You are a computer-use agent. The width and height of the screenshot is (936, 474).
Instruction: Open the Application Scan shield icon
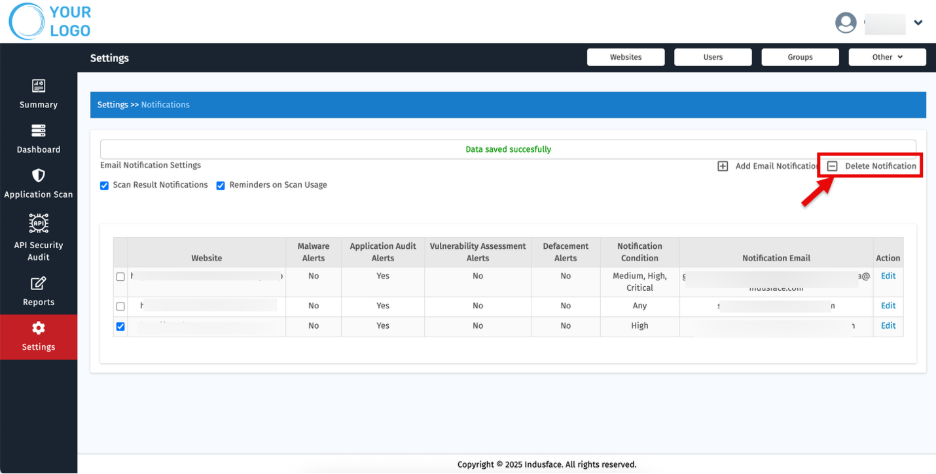[x=38, y=176]
